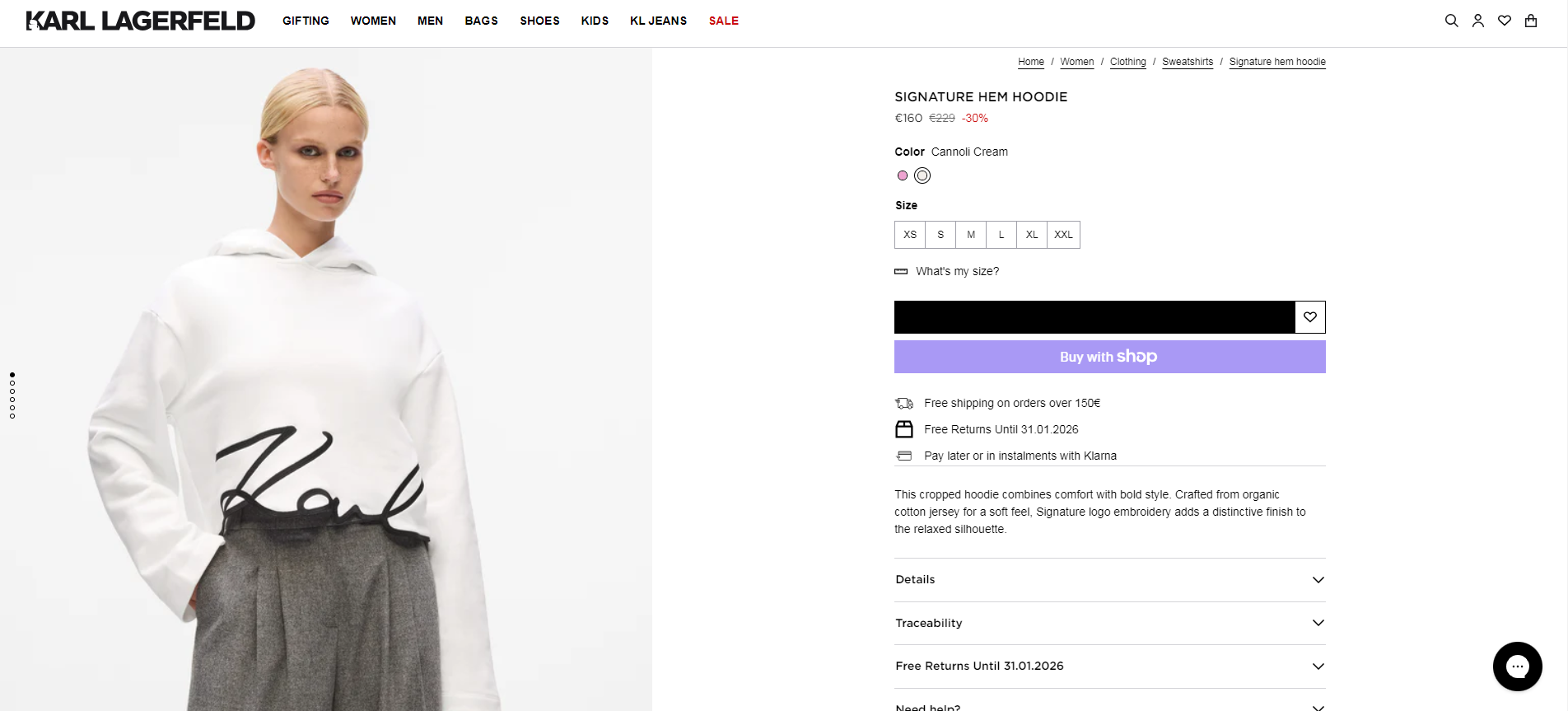Screen dimensions: 1568x711
Task: Open the WOMEN menu
Action: coord(373,21)
